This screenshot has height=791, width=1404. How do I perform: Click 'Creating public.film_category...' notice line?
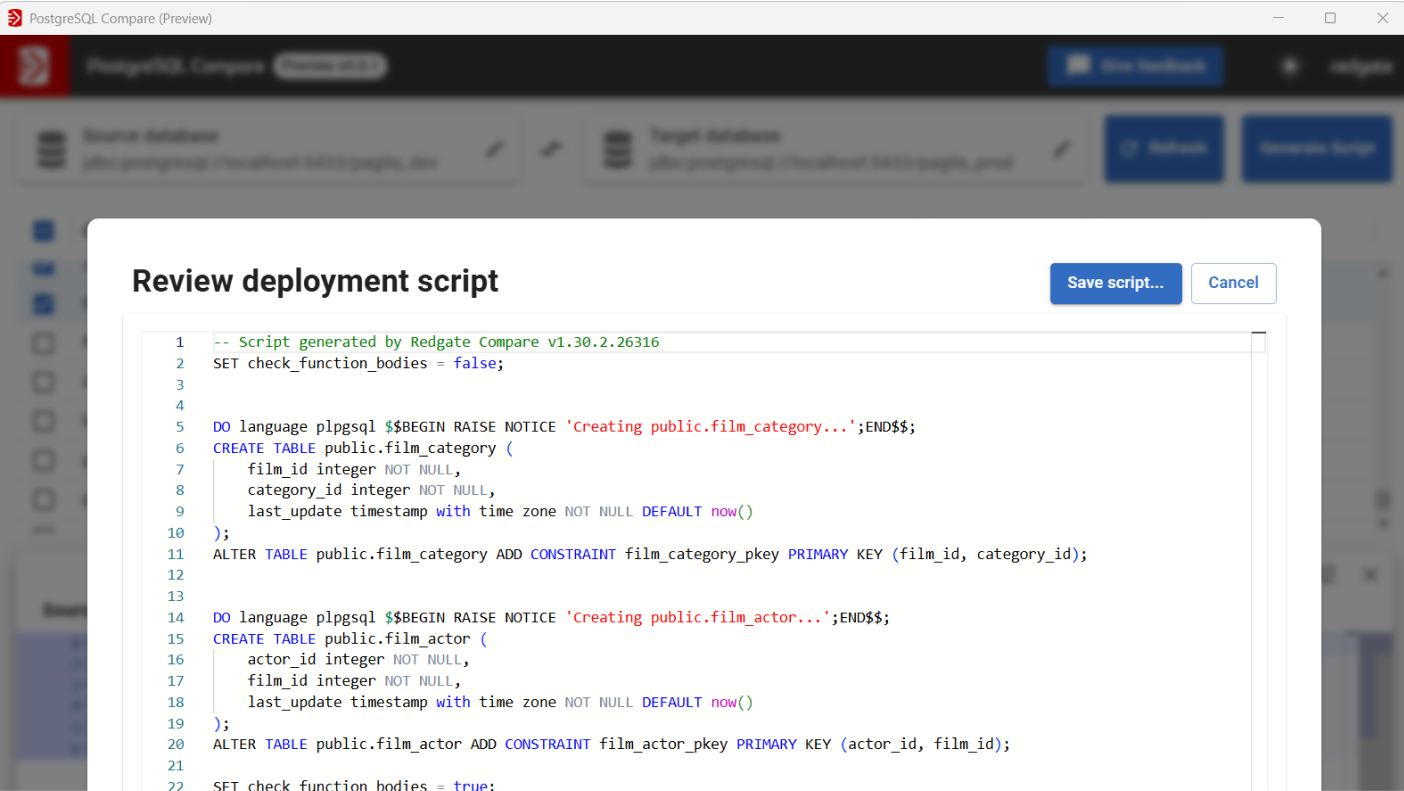[564, 427]
